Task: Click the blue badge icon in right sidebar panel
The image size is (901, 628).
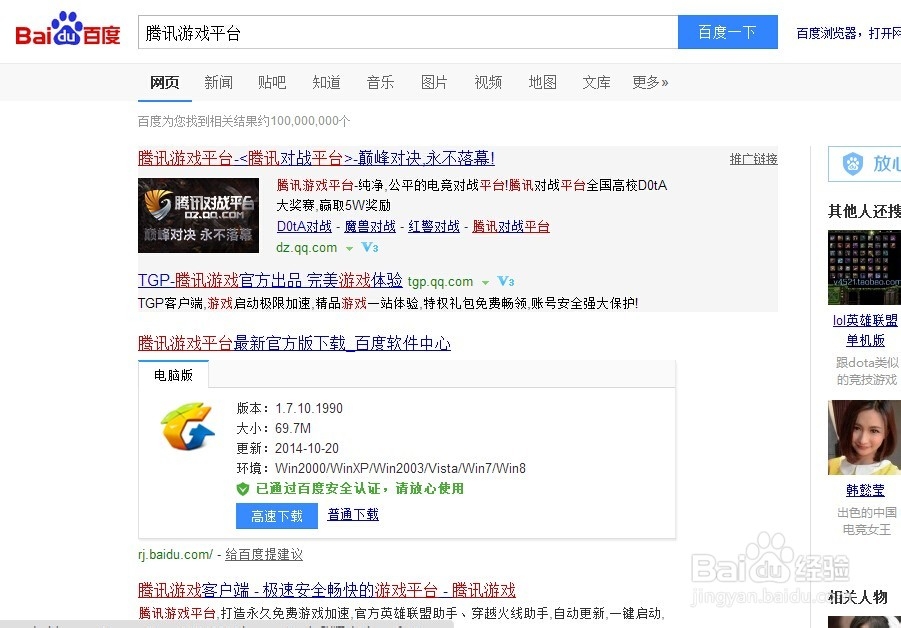Action: (x=854, y=163)
